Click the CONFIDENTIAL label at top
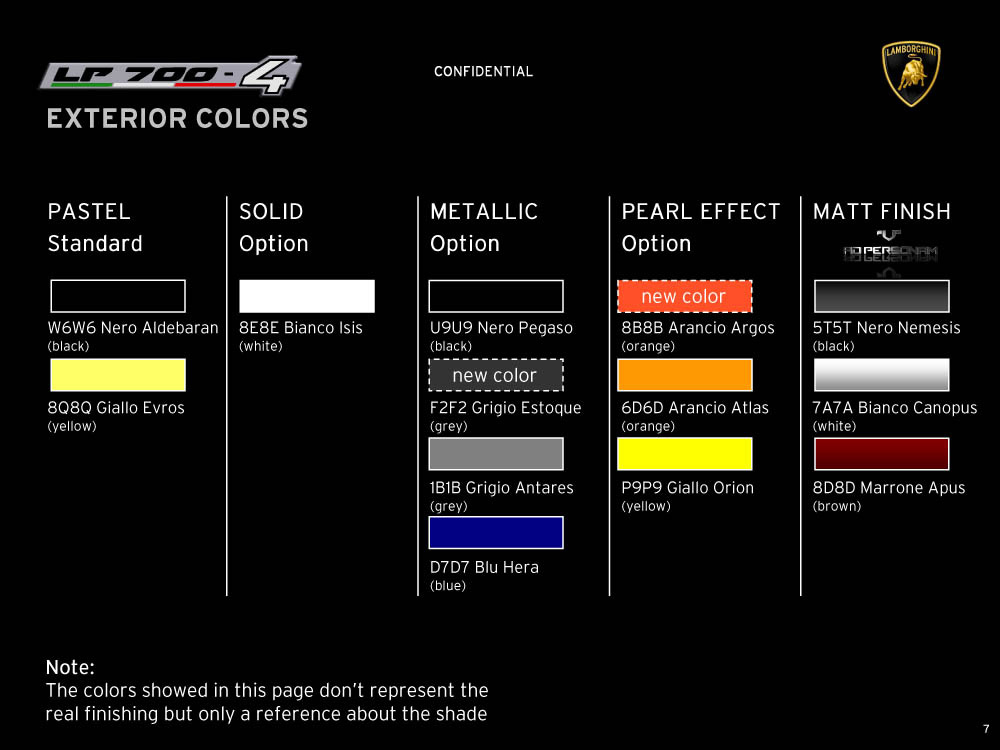The height and width of the screenshot is (750, 1000). tap(483, 72)
